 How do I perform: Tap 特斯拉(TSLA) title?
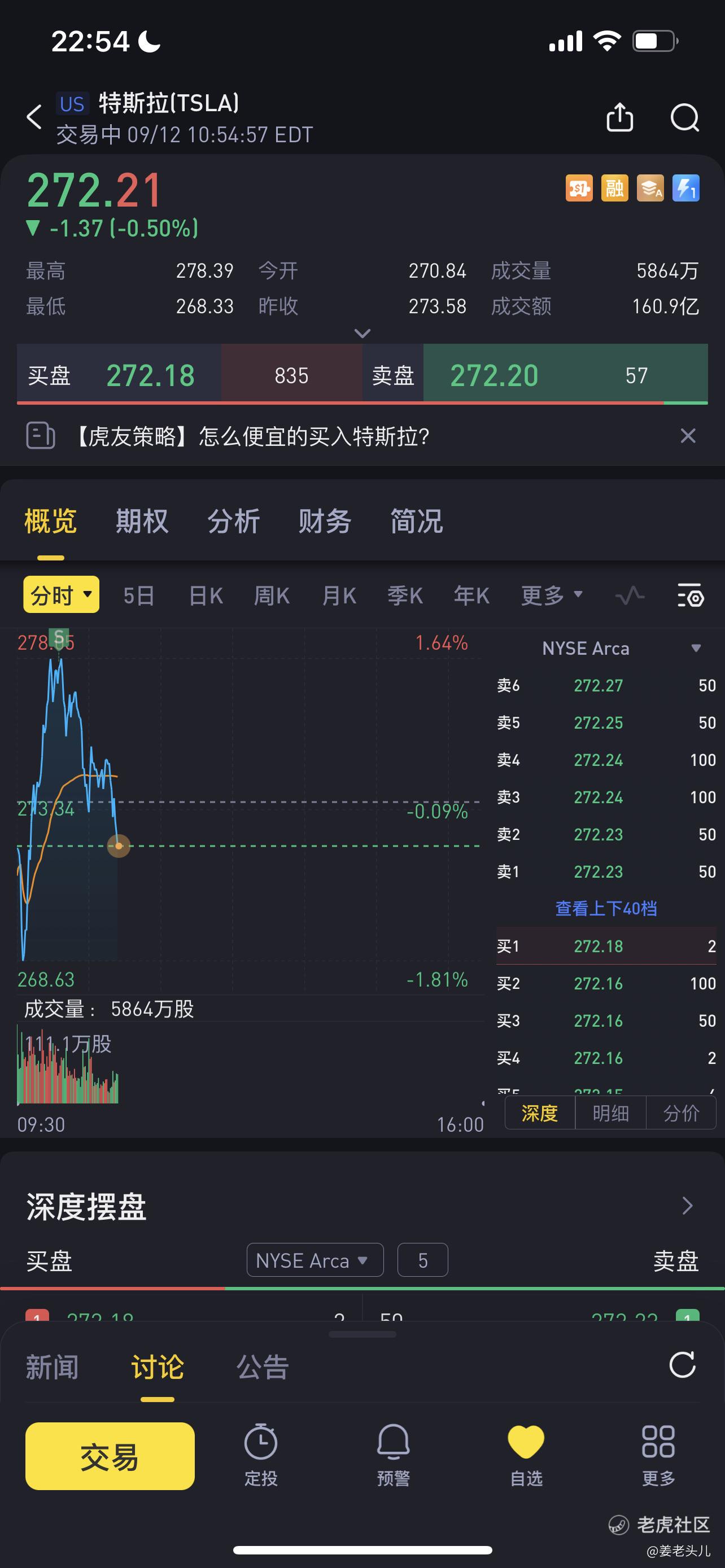coord(169,103)
